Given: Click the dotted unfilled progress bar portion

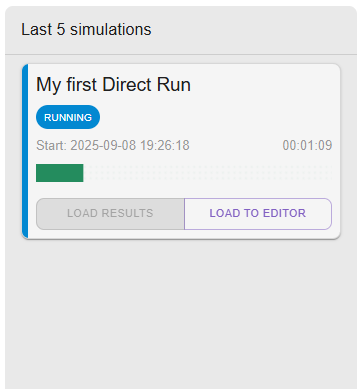Looking at the screenshot, I should 208,173.
